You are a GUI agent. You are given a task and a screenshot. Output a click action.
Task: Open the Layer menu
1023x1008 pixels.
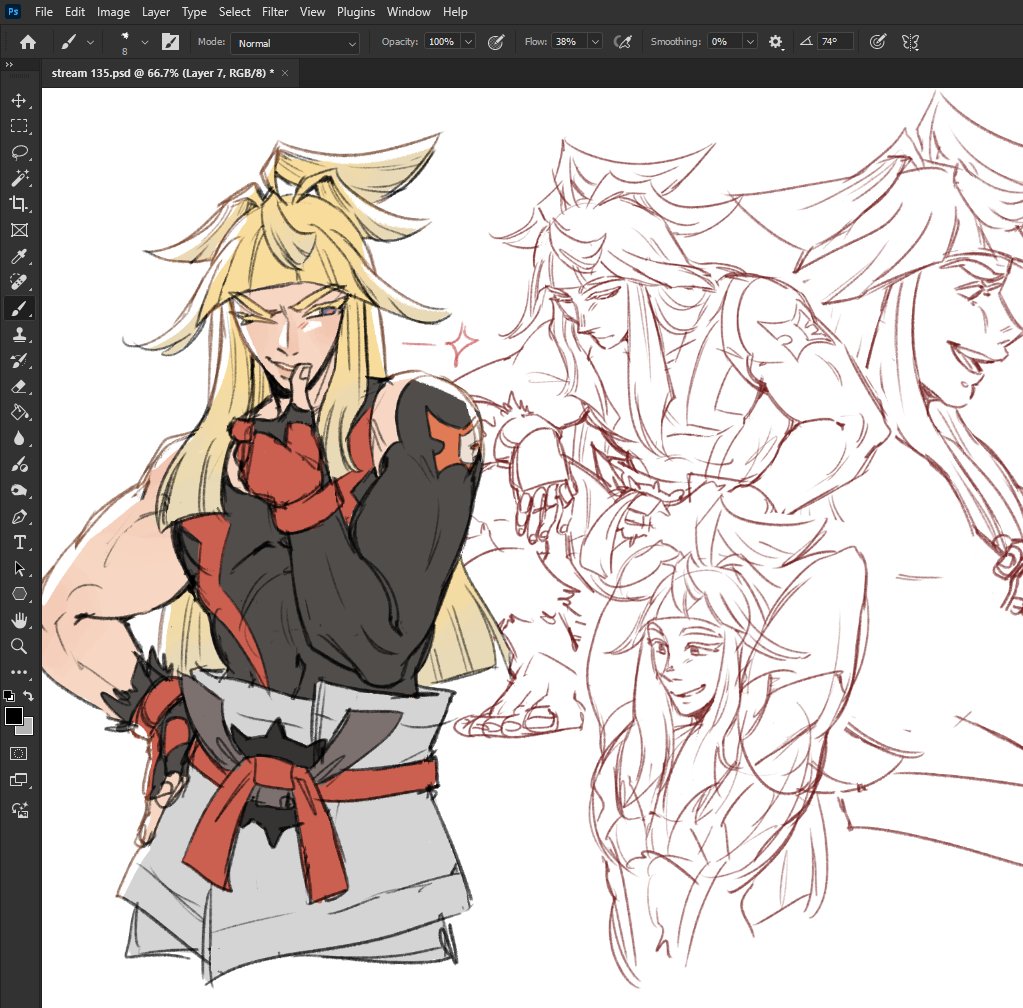coord(156,12)
